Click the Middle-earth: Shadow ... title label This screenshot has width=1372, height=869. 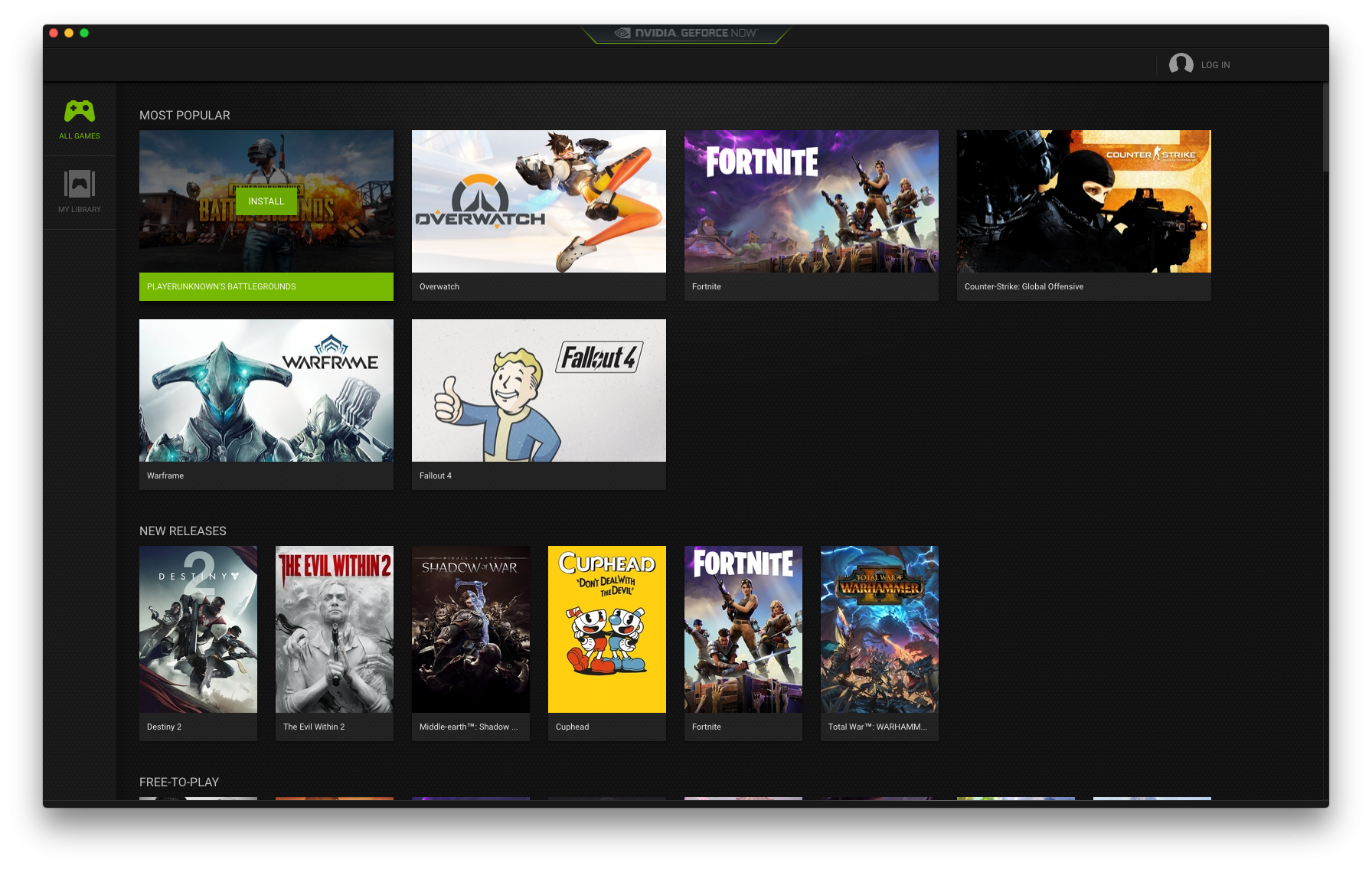coord(469,727)
